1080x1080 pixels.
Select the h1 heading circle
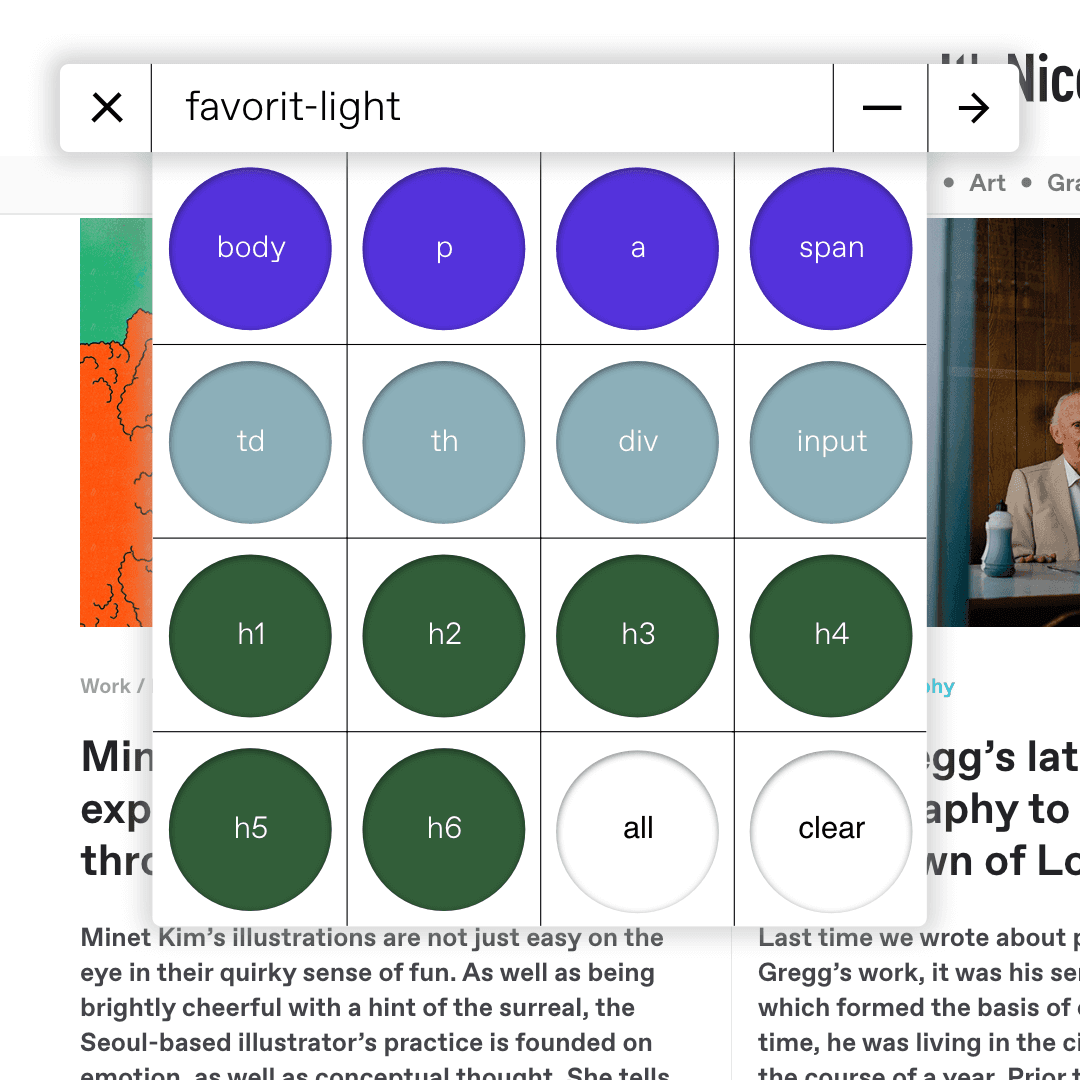click(x=250, y=635)
